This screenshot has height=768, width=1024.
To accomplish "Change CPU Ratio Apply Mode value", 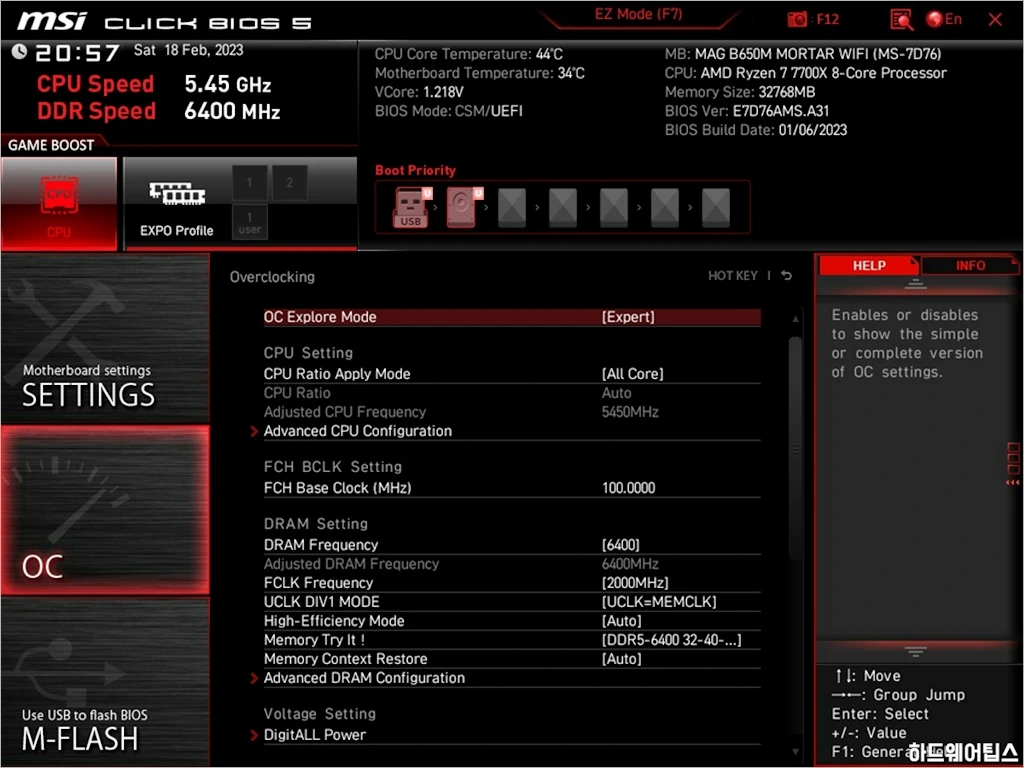I will coord(632,374).
